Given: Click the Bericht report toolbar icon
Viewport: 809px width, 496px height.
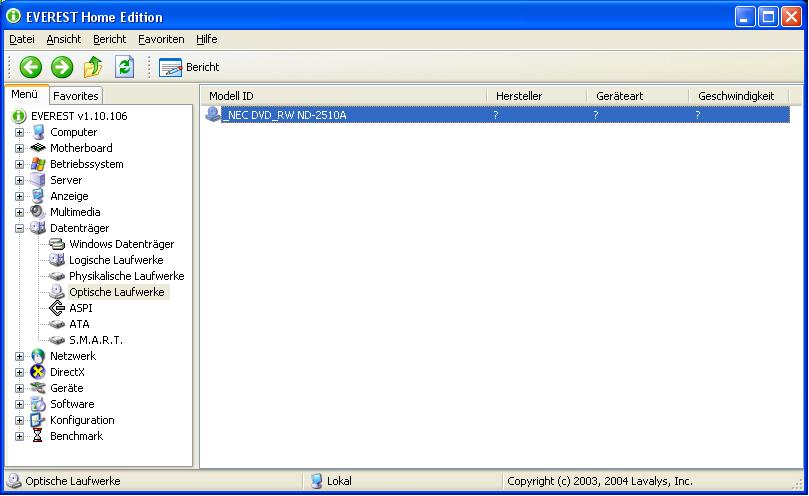Looking at the screenshot, I should (x=170, y=68).
